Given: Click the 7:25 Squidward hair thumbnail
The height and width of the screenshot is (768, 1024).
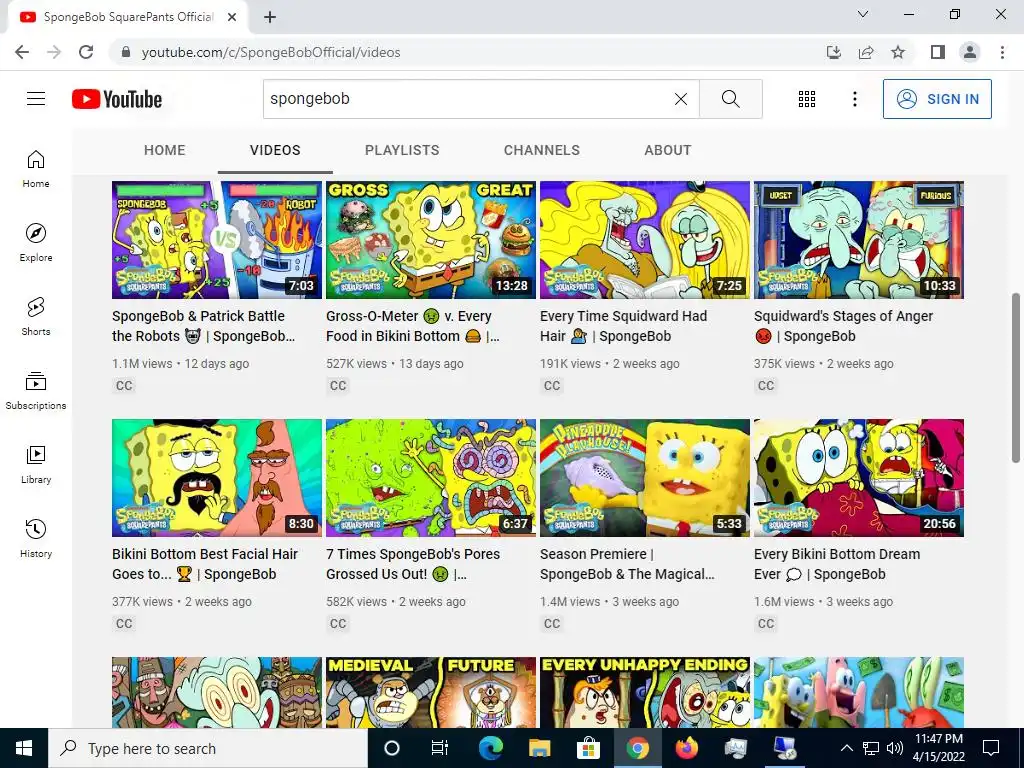Looking at the screenshot, I should [645, 240].
